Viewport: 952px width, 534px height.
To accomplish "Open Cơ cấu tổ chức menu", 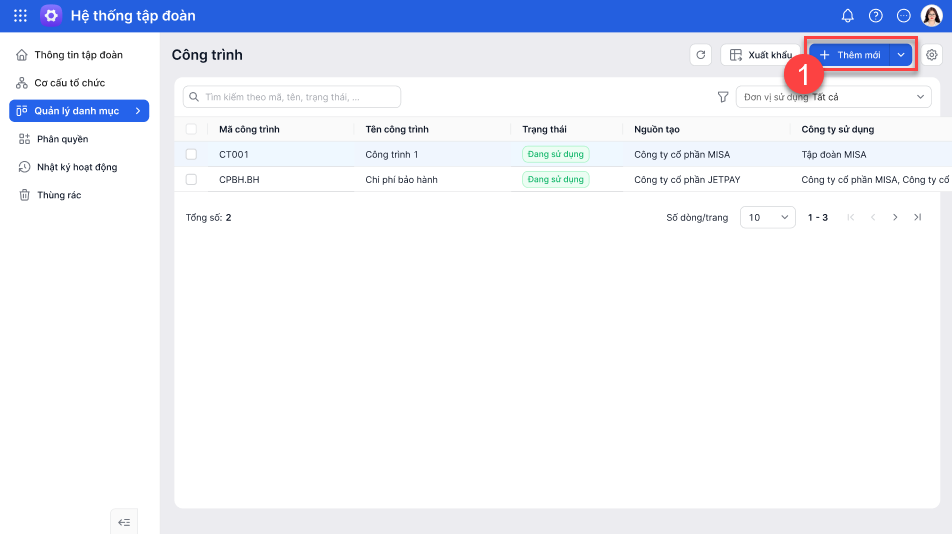I will click(69, 83).
